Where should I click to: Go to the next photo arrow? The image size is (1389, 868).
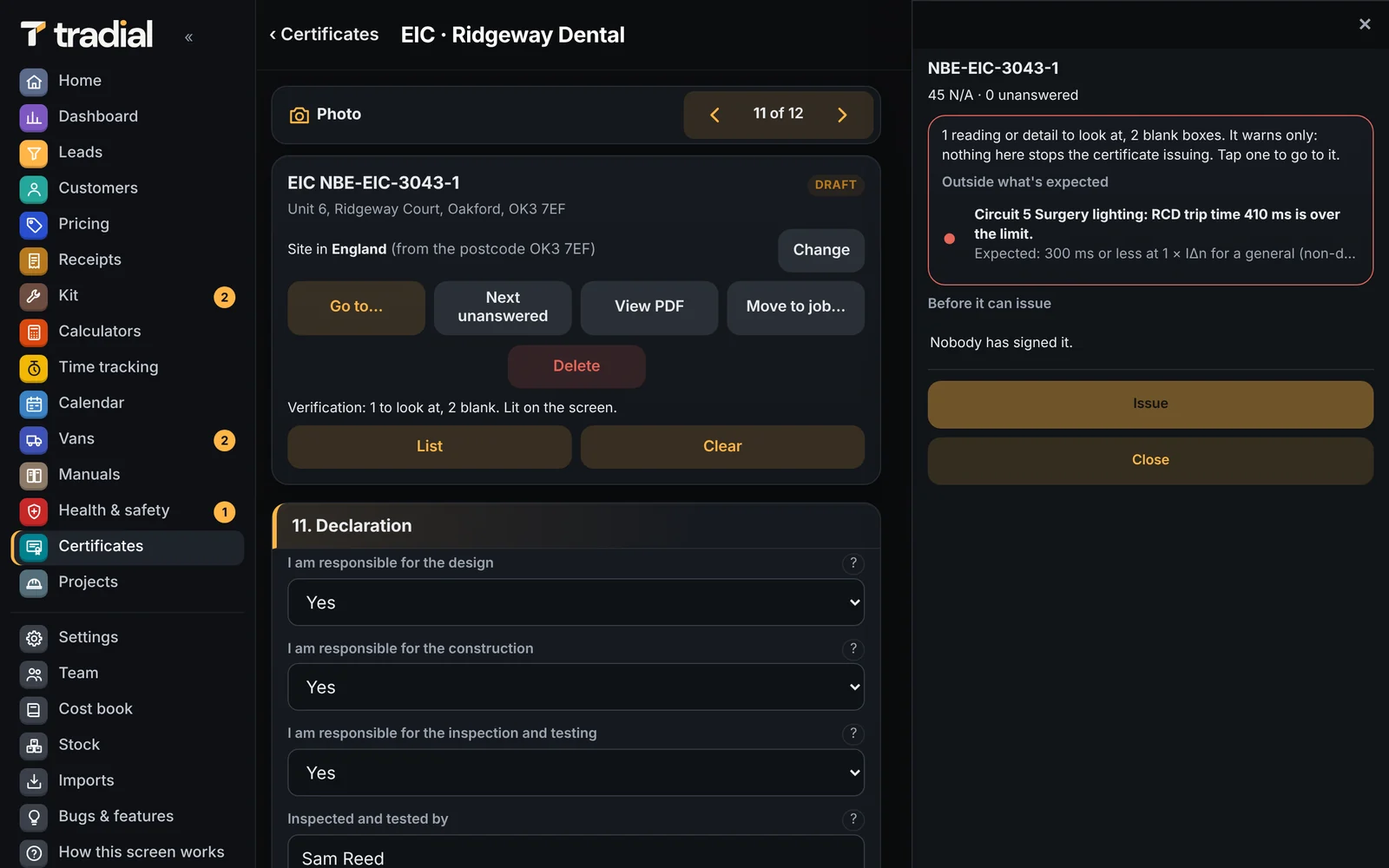[842, 115]
